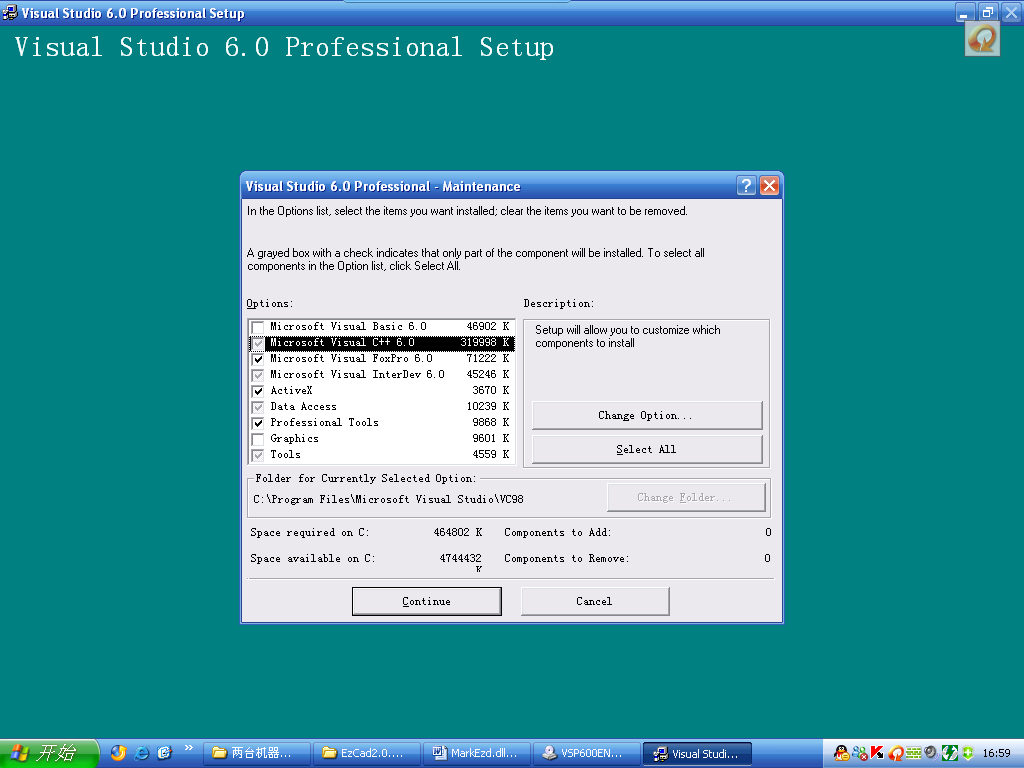Open the speaker volume tray icon
The image size is (1024, 768).
pyautogui.click(x=931, y=753)
